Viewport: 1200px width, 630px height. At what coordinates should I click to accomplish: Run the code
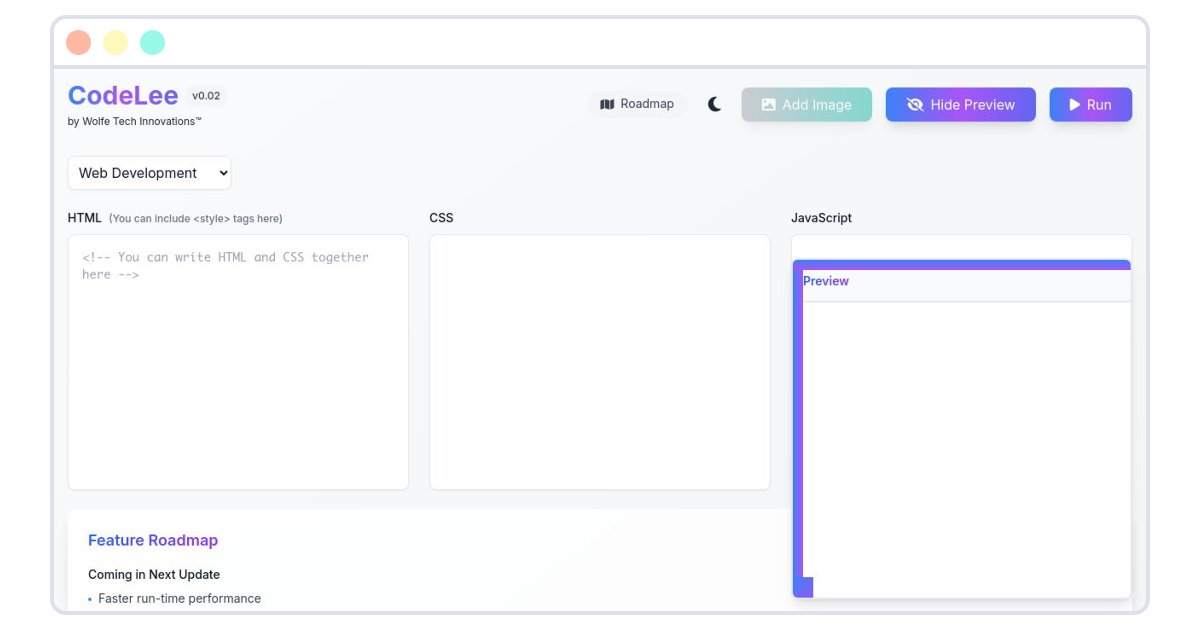pyautogui.click(x=1090, y=104)
